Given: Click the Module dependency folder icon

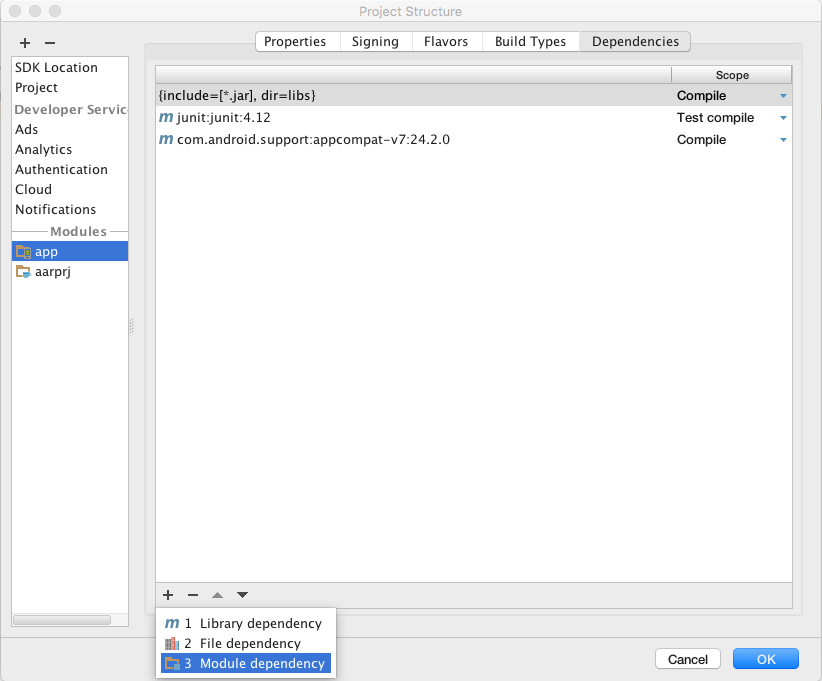Looking at the screenshot, I should tap(172, 663).
